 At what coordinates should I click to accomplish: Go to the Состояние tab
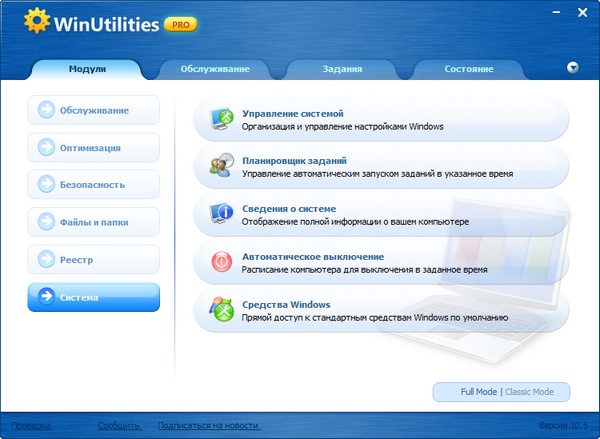pyautogui.click(x=468, y=69)
